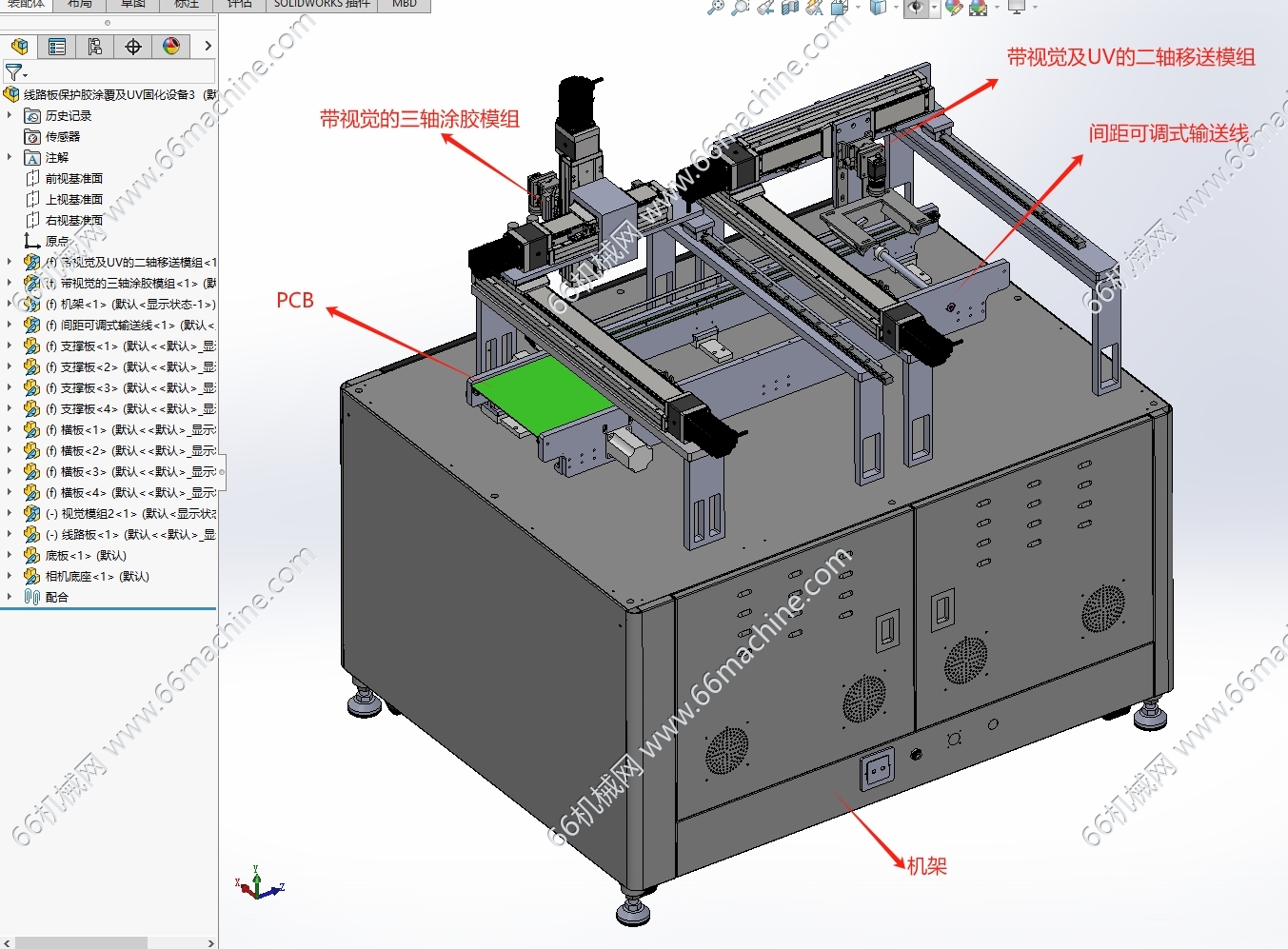
Task: Toggle the Hide/Show Items eye button
Action: [x=916, y=8]
